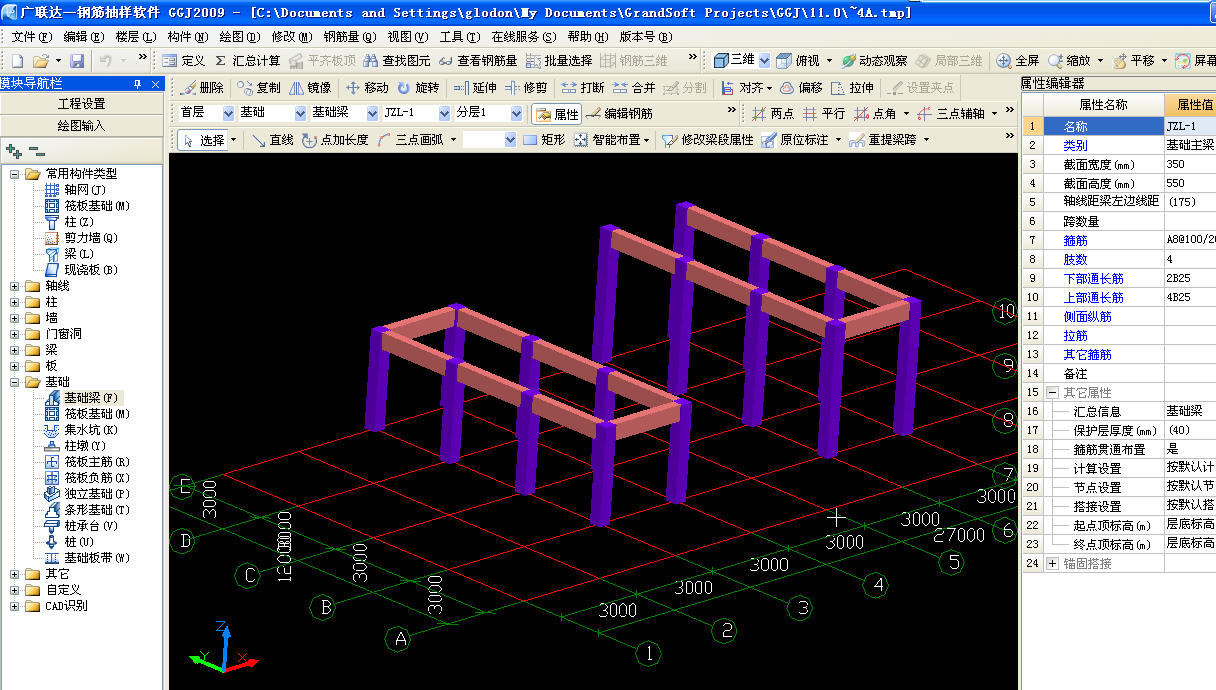Click 复制 copy tool
This screenshot has height=690, width=1216.
coord(259,88)
